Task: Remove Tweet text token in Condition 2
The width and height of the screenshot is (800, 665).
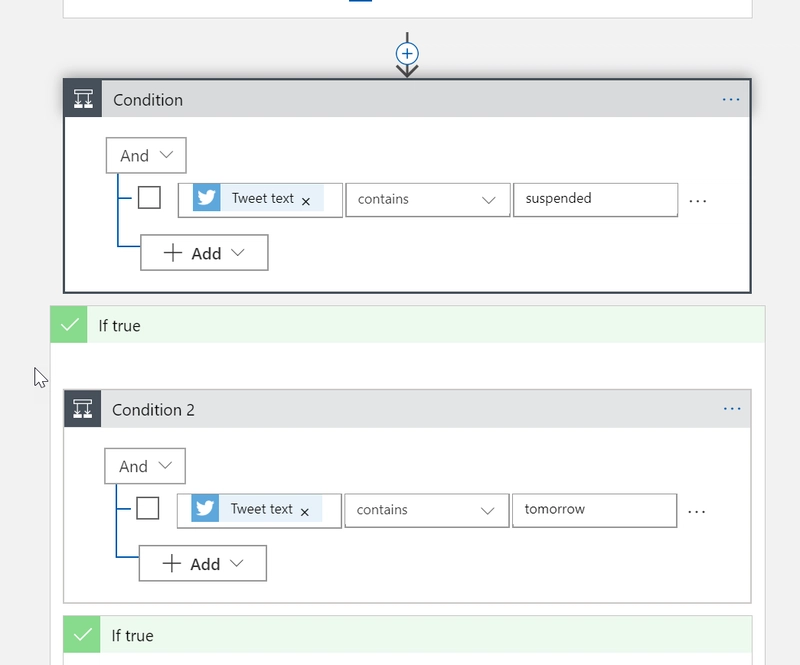Action: (x=305, y=512)
